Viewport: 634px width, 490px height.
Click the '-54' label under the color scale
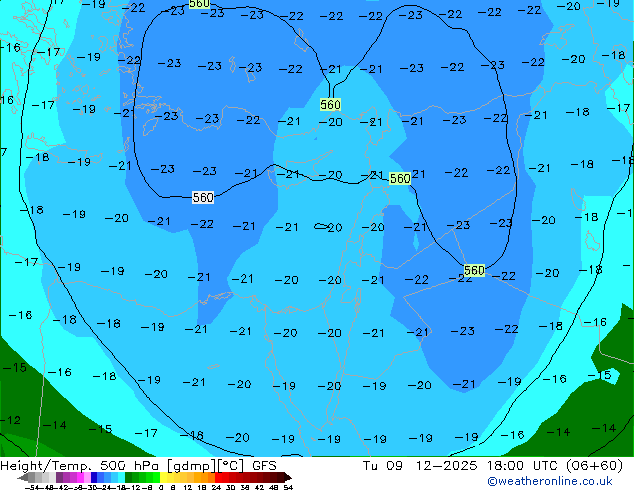32,488
